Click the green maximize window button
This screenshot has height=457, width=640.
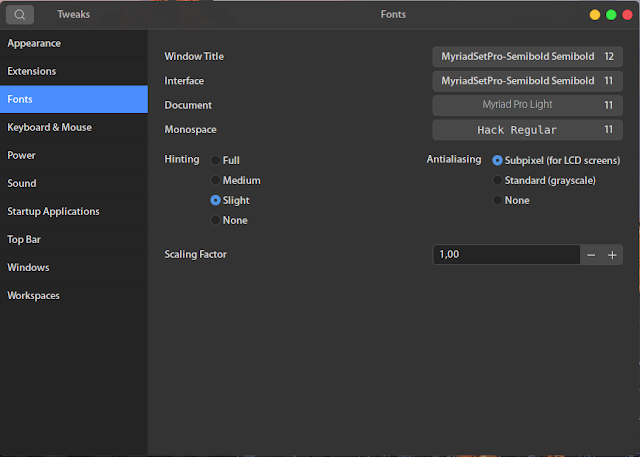coord(611,15)
